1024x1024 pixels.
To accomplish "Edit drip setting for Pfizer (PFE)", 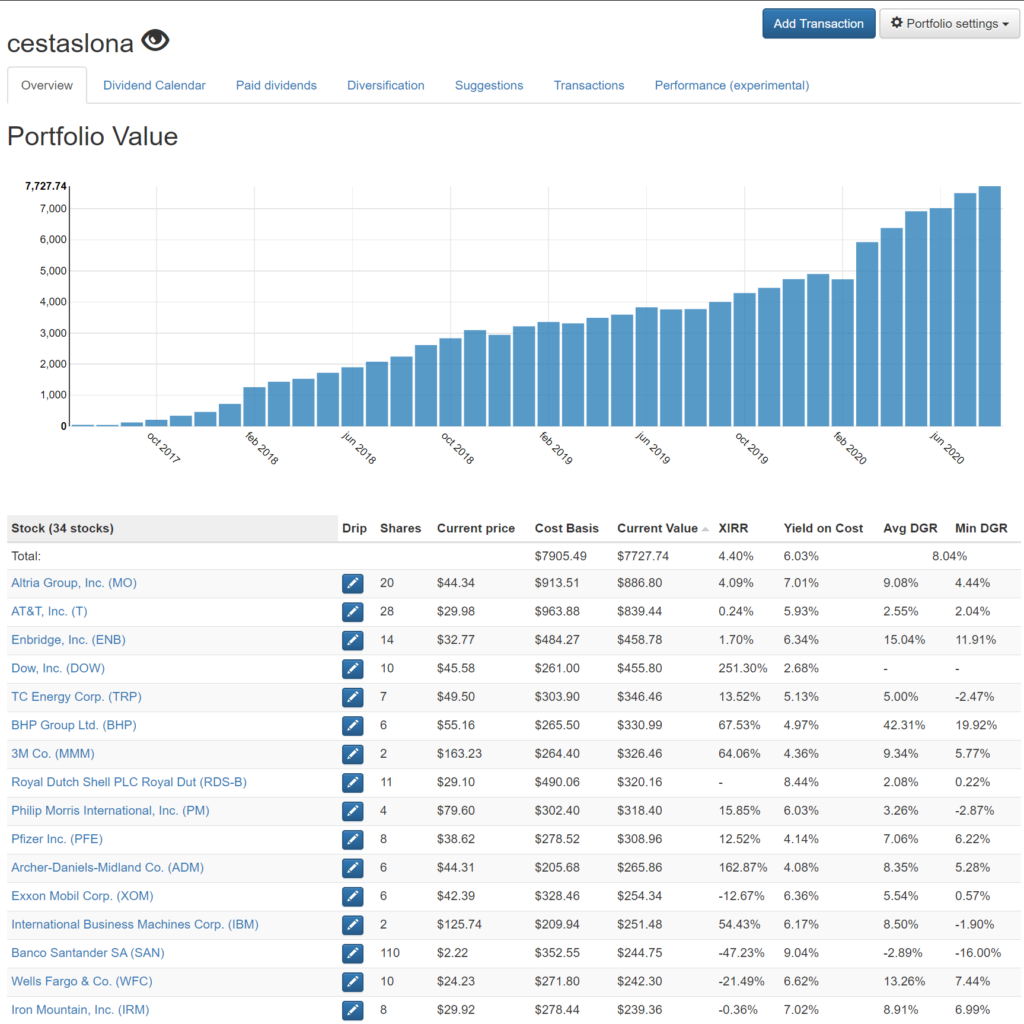I will (x=353, y=839).
